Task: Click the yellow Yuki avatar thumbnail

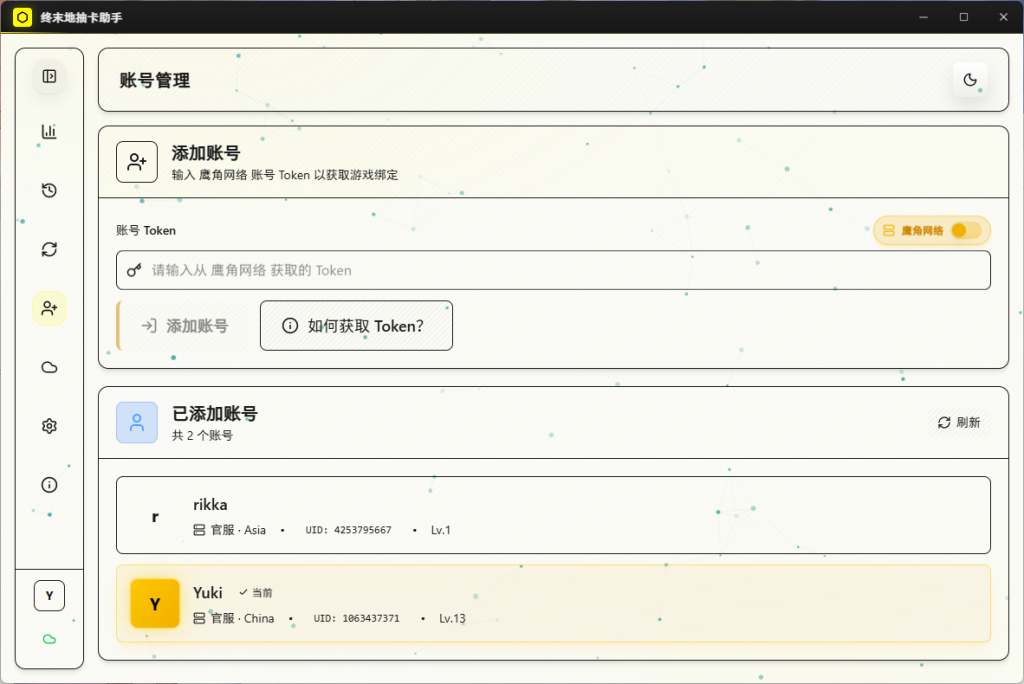Action: coord(155,604)
